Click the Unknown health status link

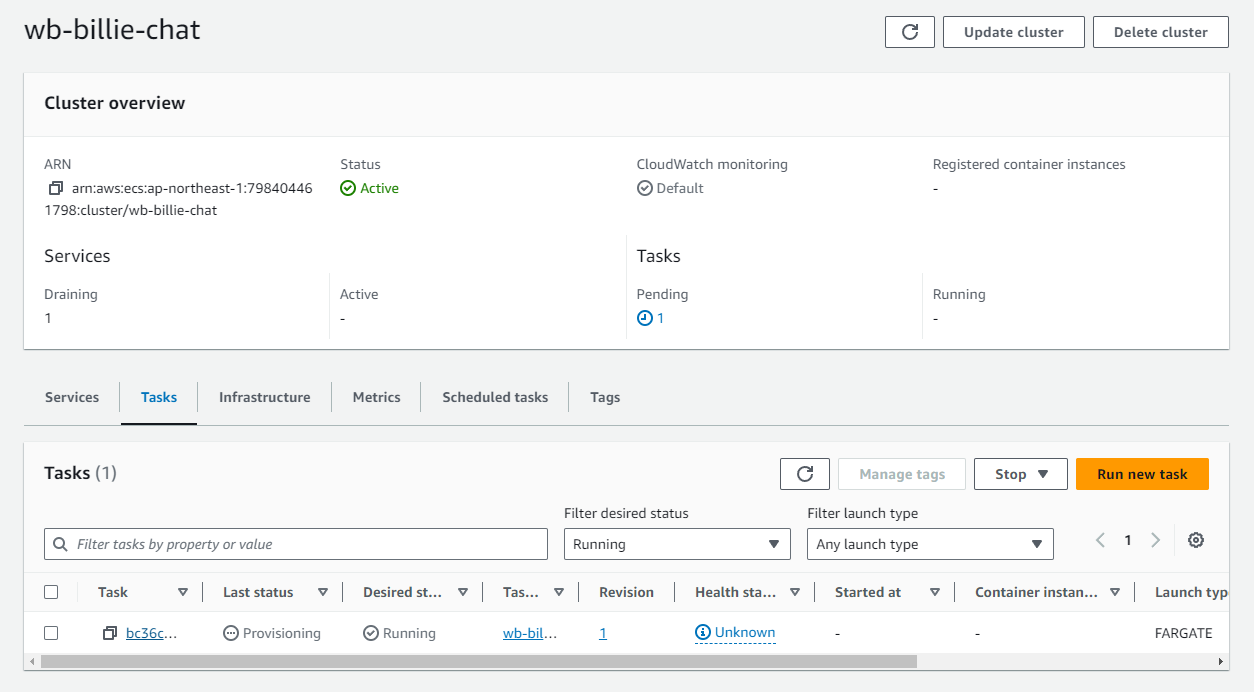(745, 632)
